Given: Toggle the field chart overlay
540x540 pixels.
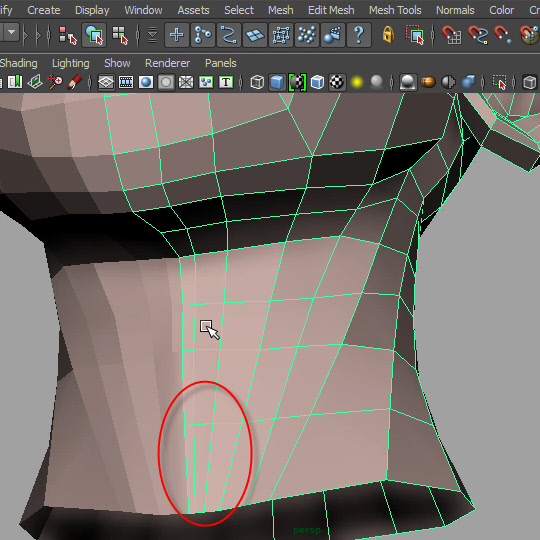Looking at the screenshot, I should coord(186,82).
